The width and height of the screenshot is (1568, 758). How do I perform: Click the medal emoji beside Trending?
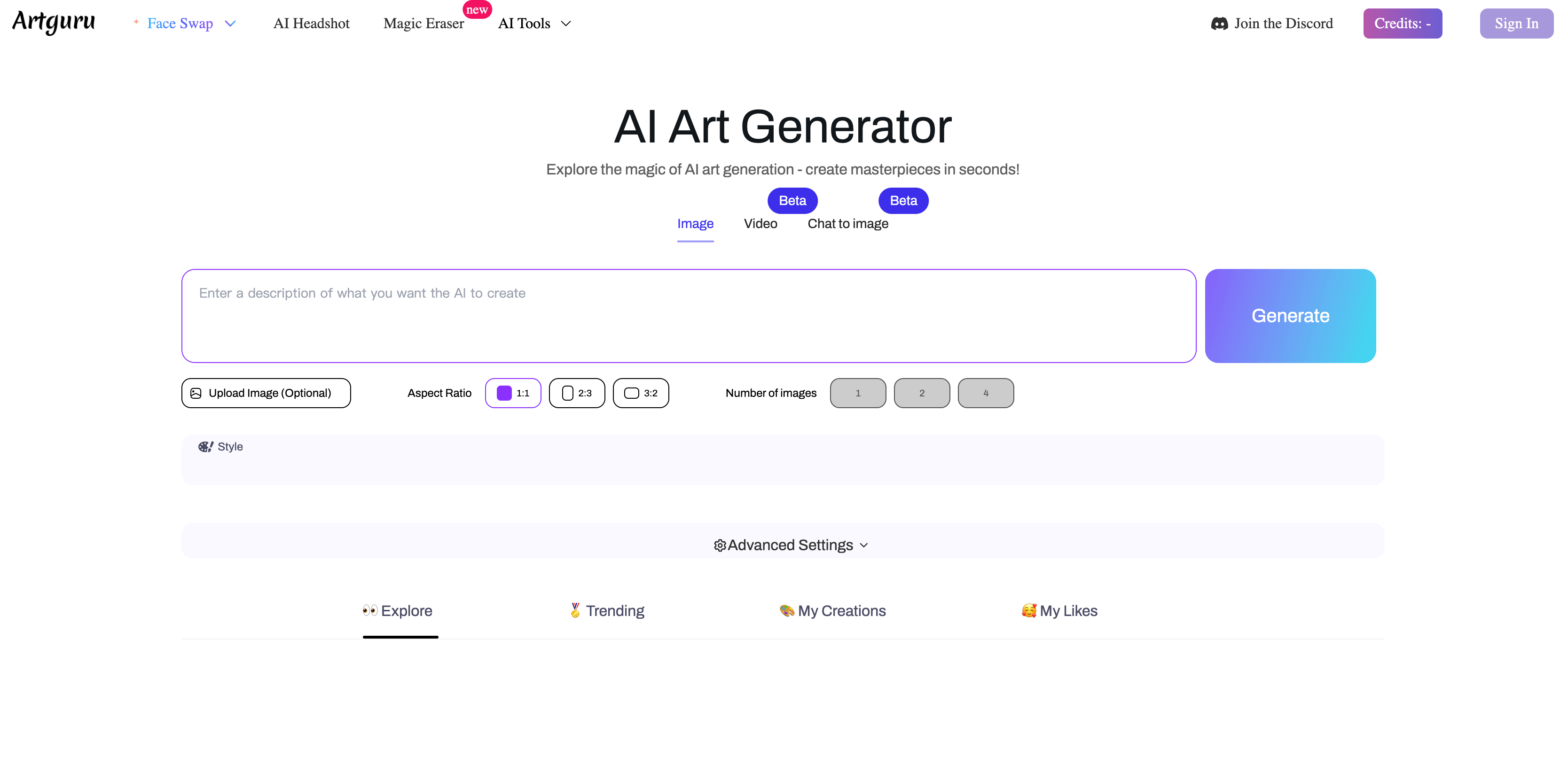[575, 610]
